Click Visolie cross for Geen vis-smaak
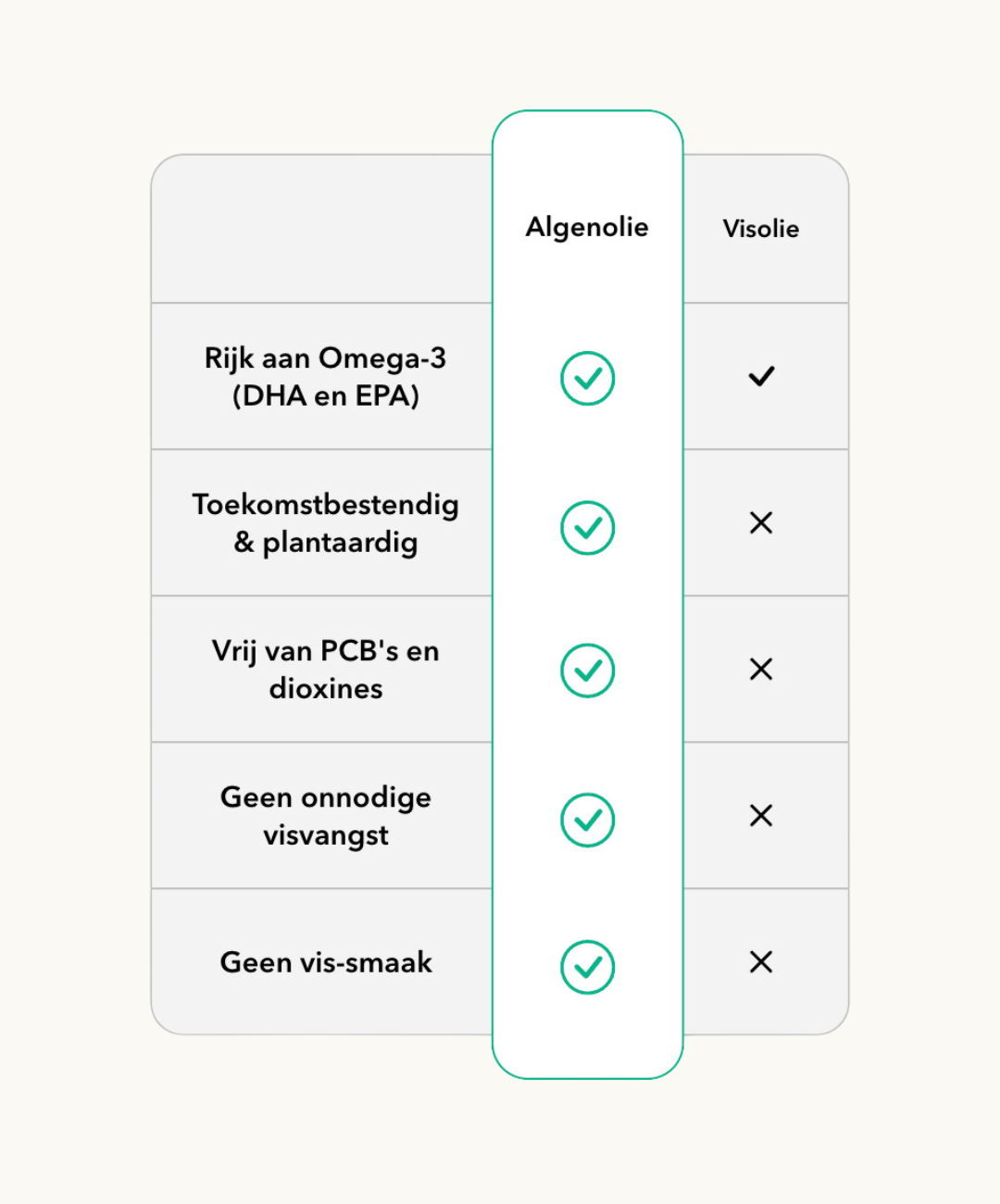Image resolution: width=1000 pixels, height=1204 pixels. coord(761,962)
